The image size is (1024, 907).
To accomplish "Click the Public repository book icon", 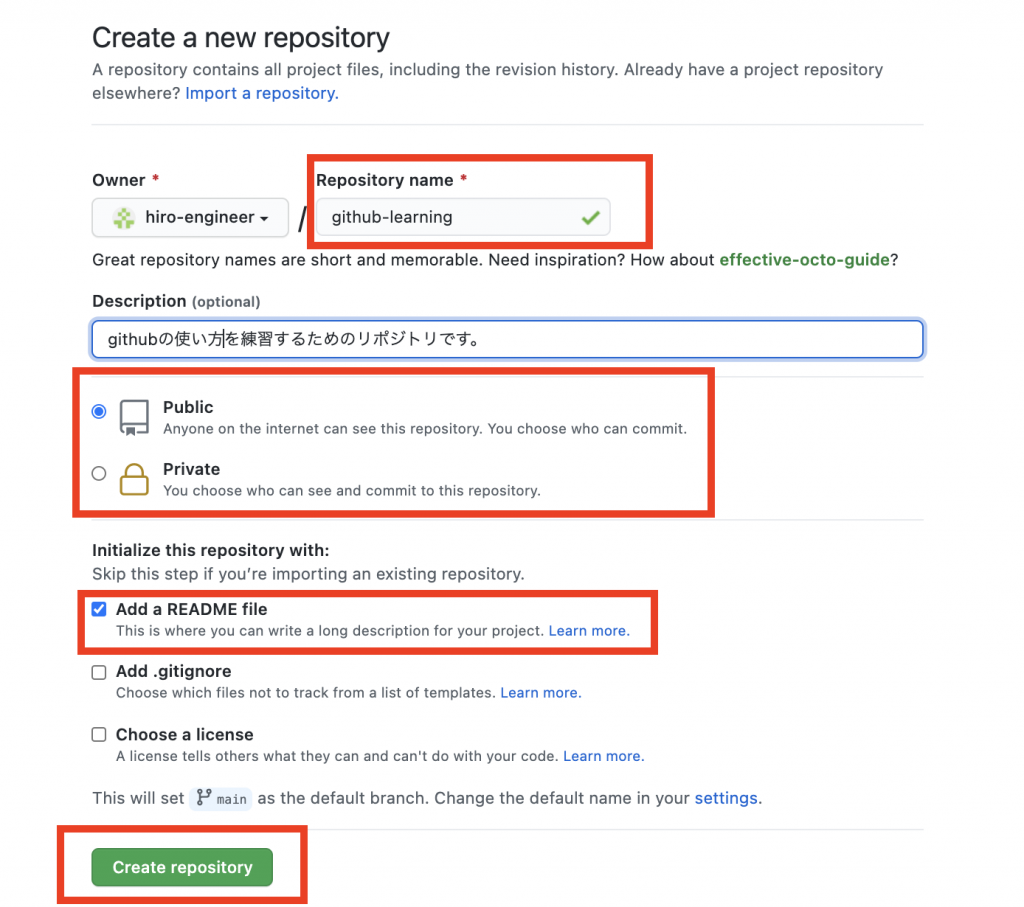I will click(134, 417).
